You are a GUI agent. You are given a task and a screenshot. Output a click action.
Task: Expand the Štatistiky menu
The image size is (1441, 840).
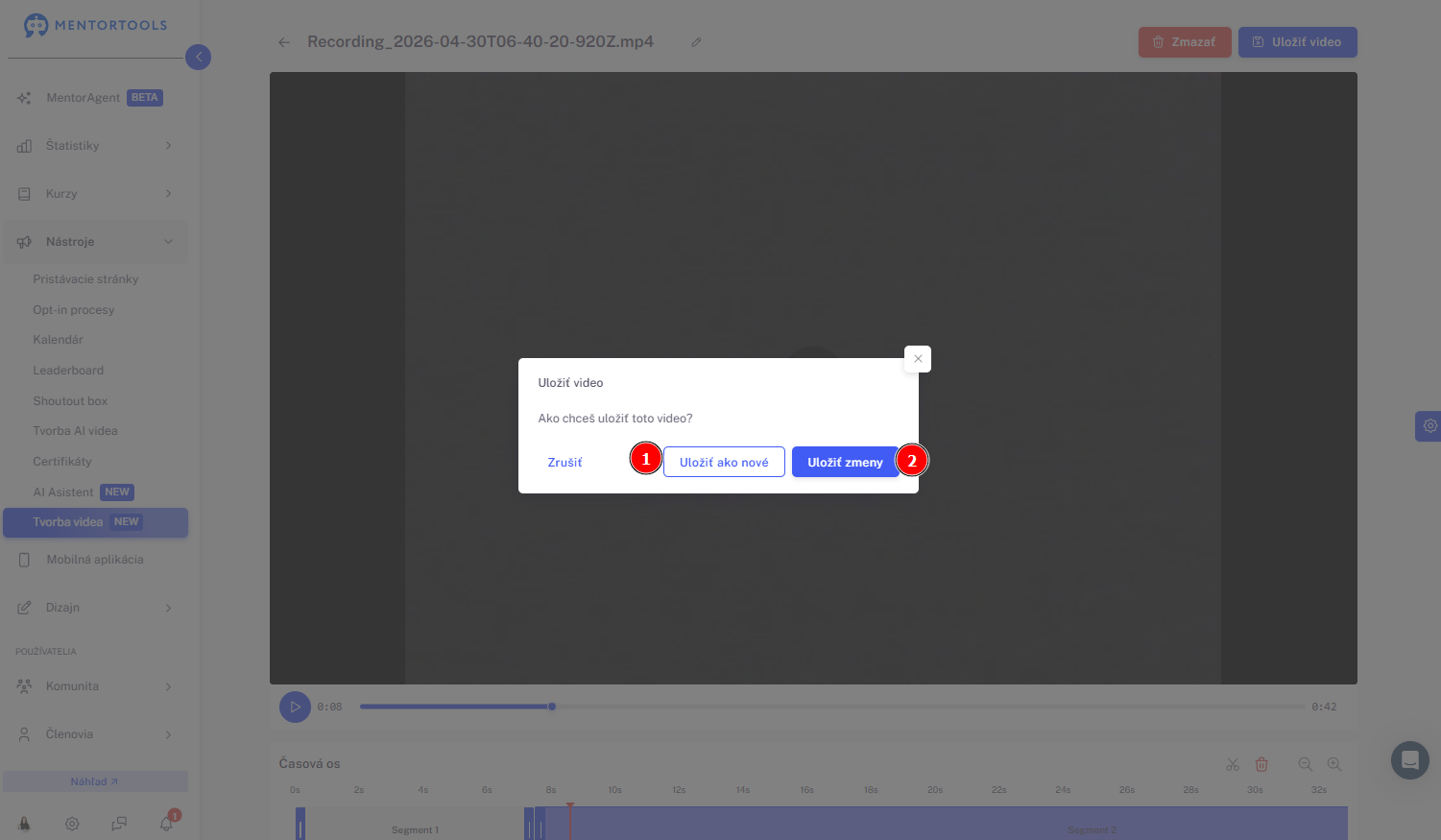point(95,146)
